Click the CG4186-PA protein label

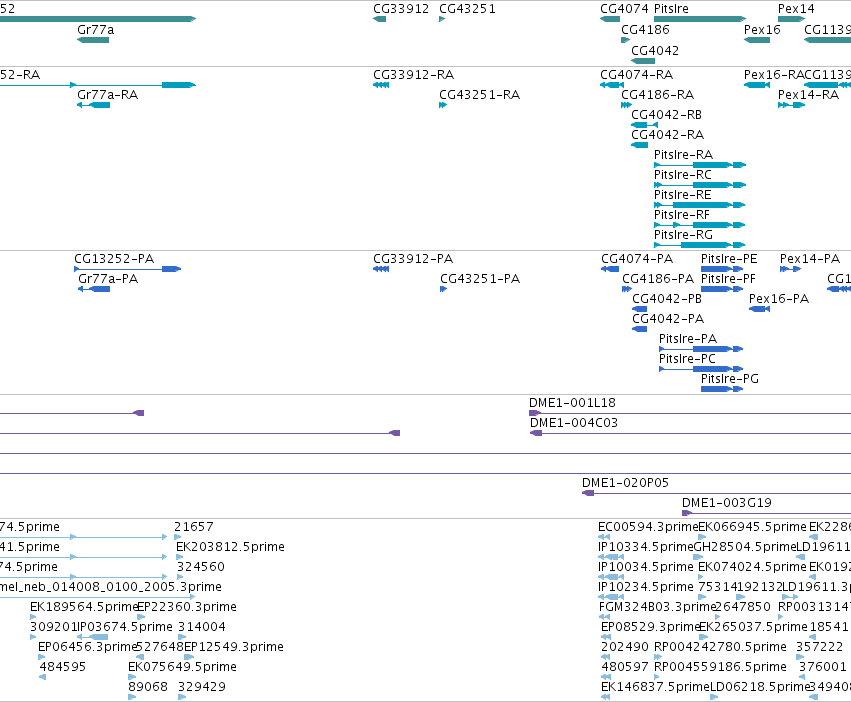[x=658, y=279]
